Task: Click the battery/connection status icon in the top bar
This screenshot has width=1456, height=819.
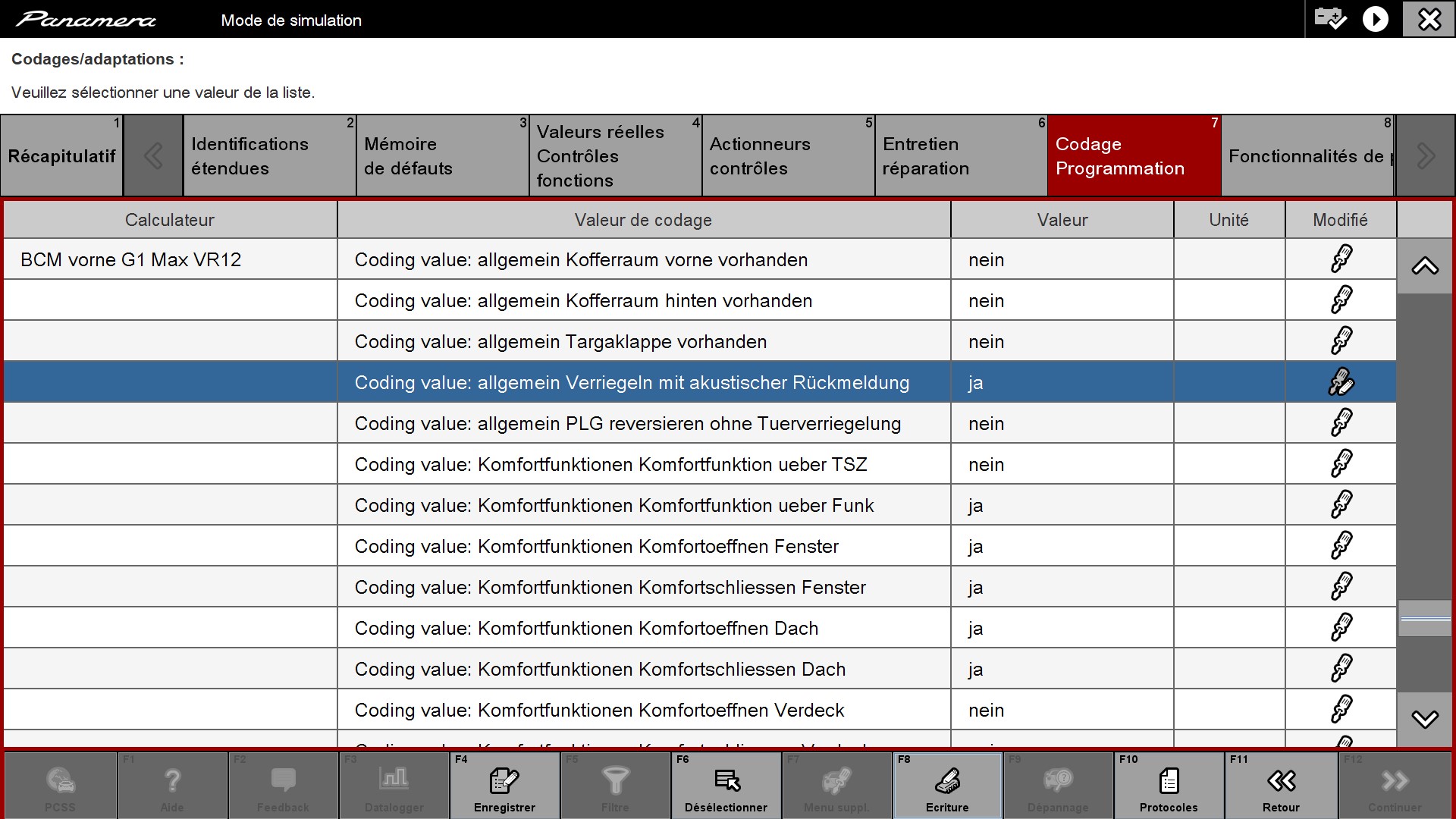Action: point(1330,19)
